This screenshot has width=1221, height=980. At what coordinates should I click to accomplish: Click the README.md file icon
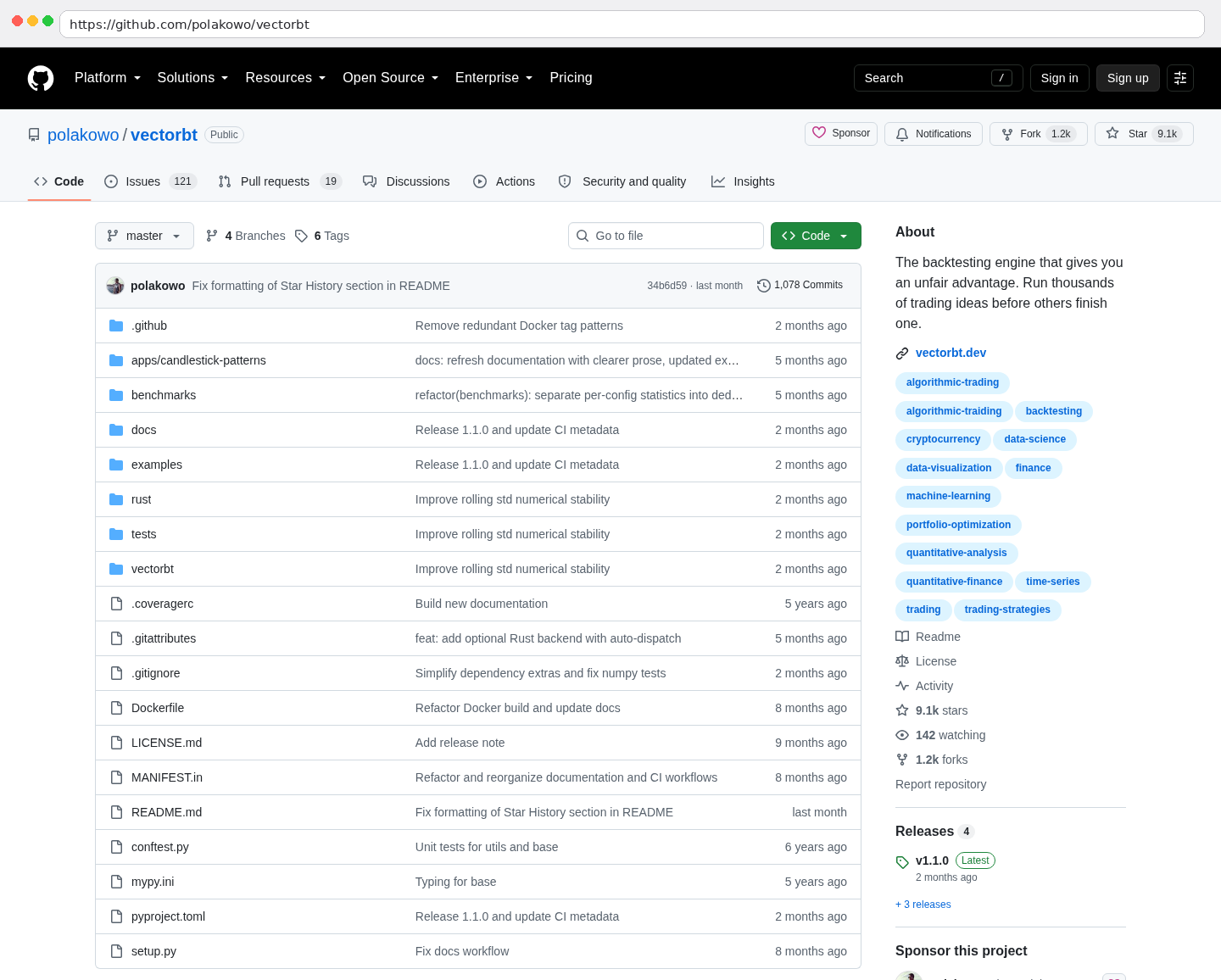(x=116, y=812)
